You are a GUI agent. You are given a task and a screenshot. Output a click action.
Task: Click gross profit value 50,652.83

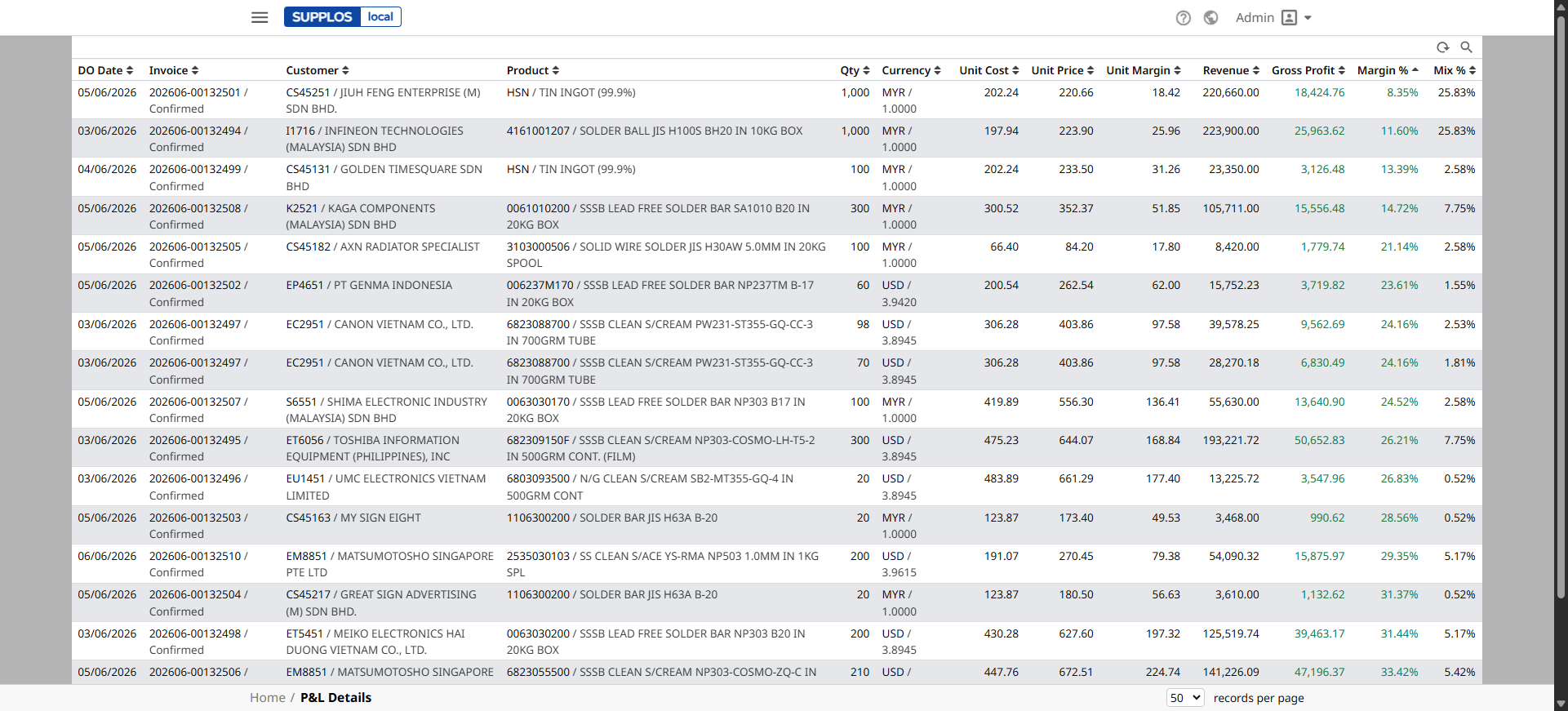coord(1319,440)
